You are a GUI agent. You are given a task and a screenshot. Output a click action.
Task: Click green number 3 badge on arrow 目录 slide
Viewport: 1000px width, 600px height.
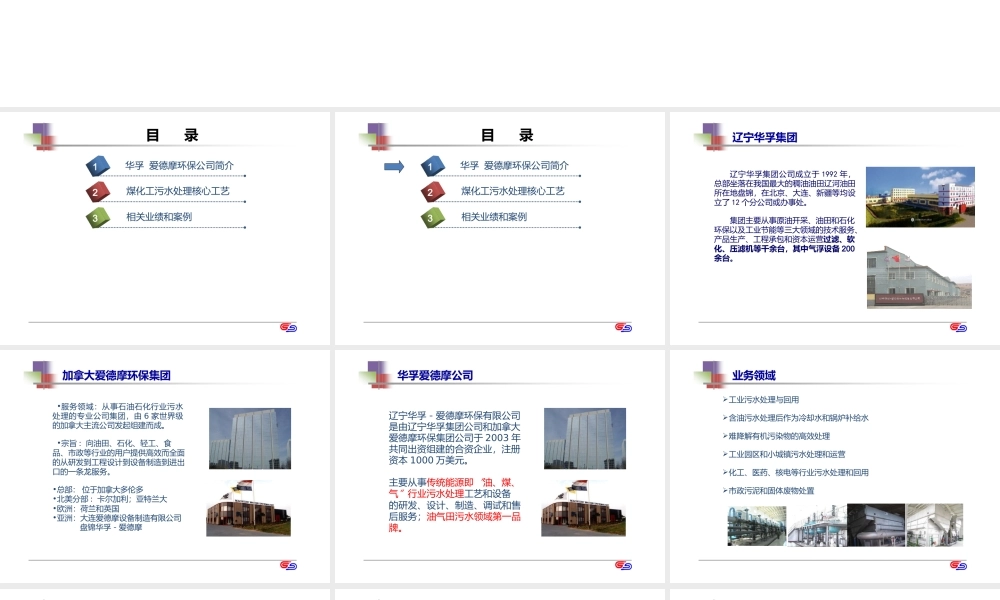pyautogui.click(x=432, y=217)
